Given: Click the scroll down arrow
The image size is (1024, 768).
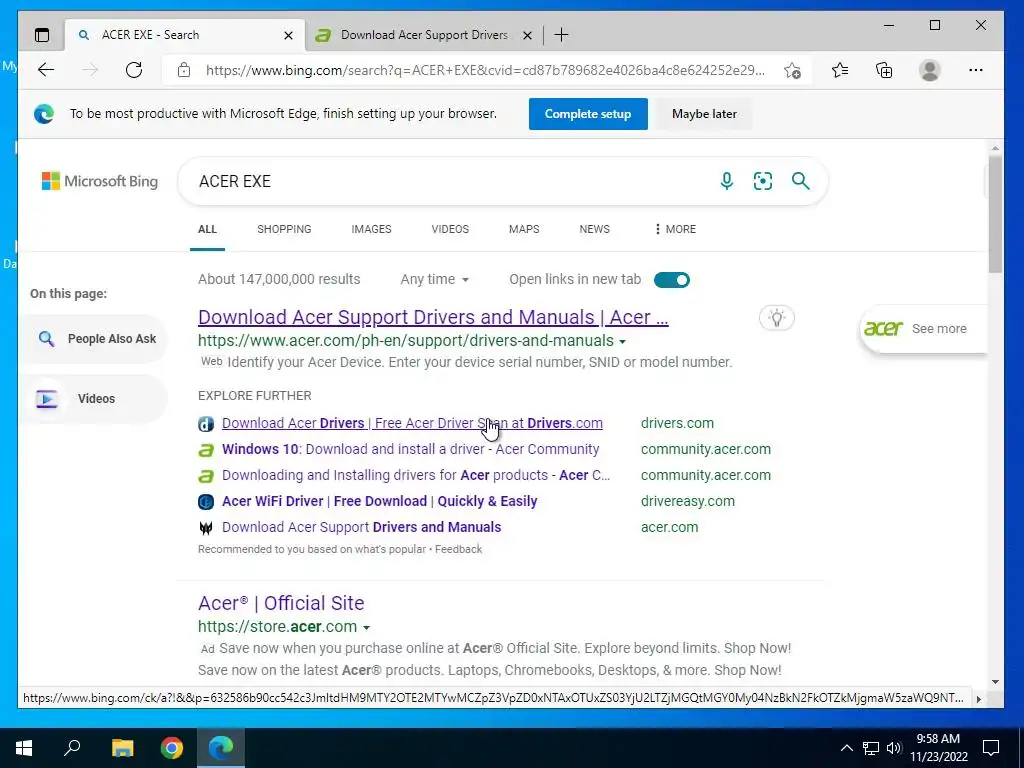Looking at the screenshot, I should (x=995, y=682).
